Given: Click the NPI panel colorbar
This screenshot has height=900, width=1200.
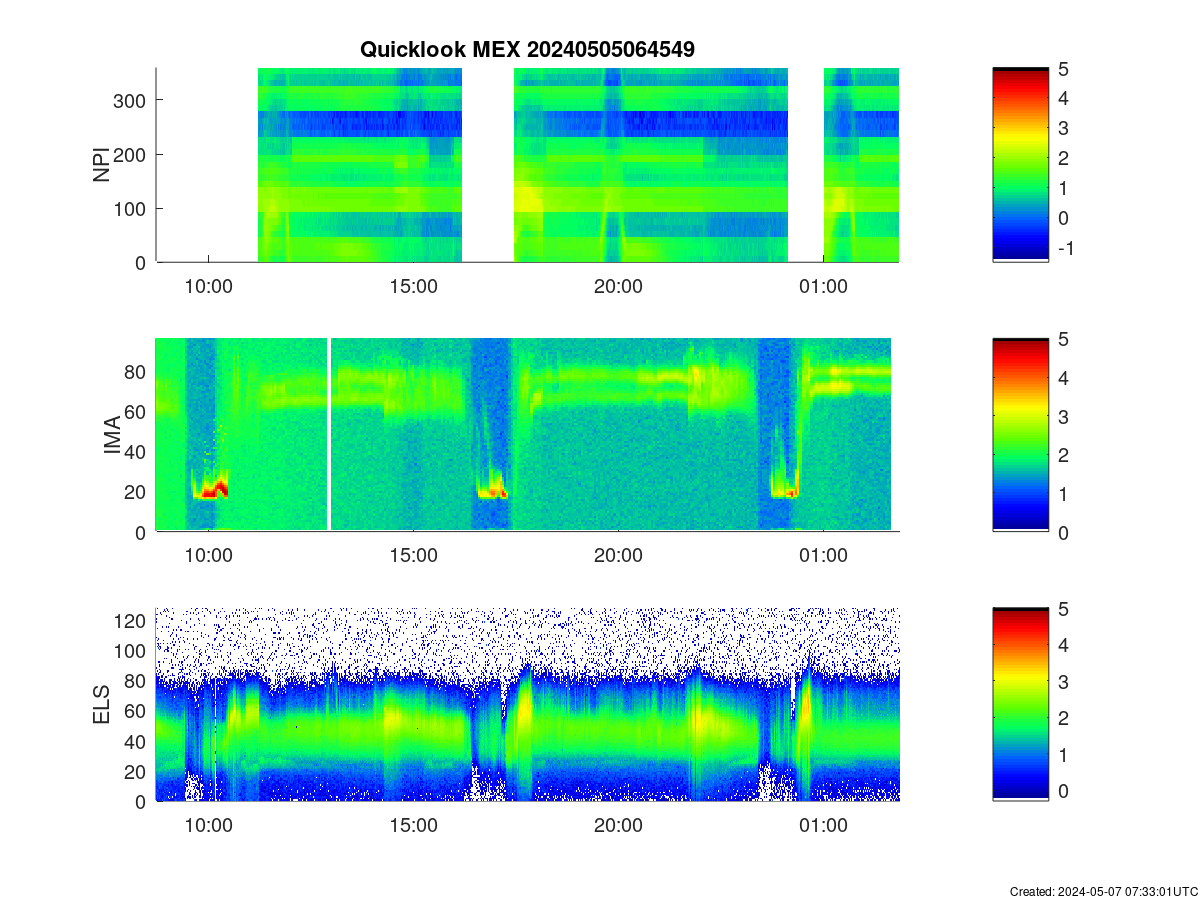Looking at the screenshot, I should point(1020,165).
